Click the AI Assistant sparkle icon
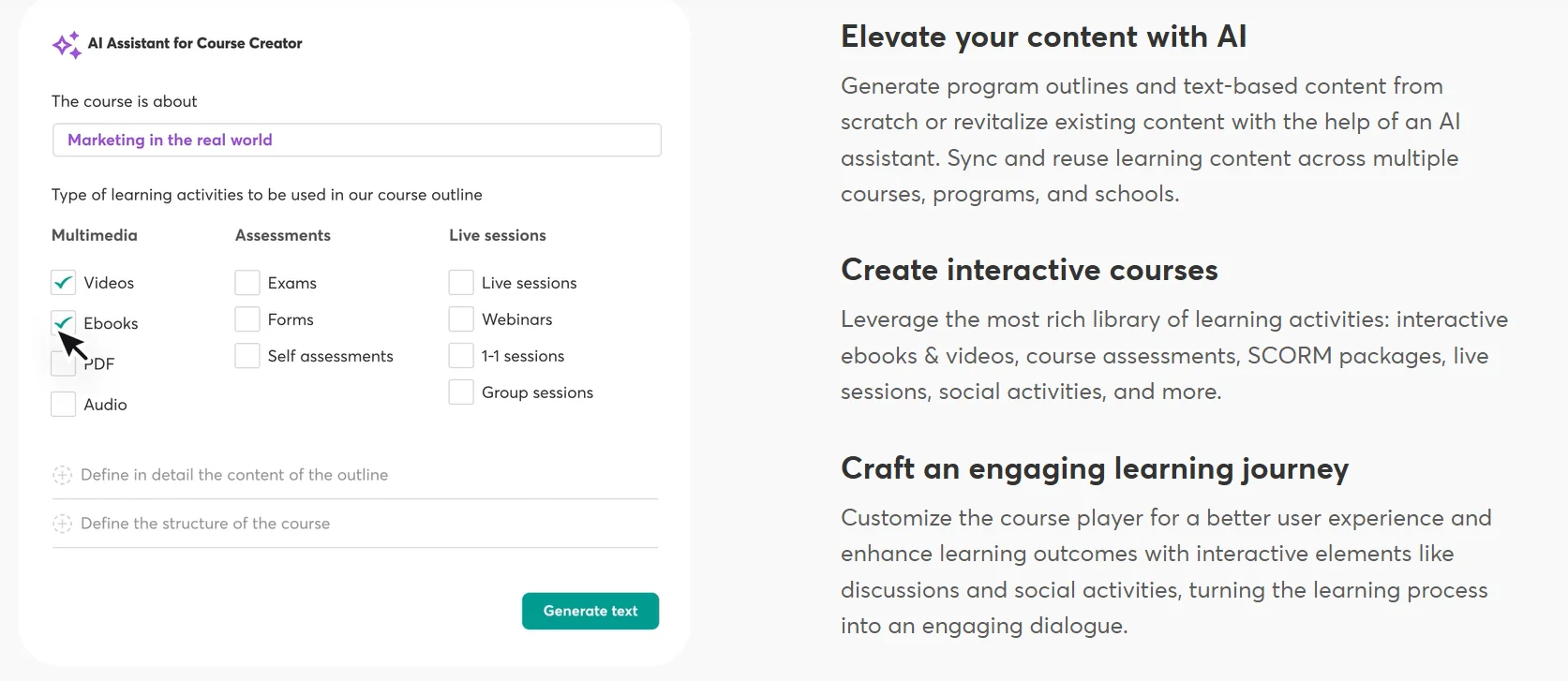This screenshot has width=1568, height=681. click(x=67, y=45)
